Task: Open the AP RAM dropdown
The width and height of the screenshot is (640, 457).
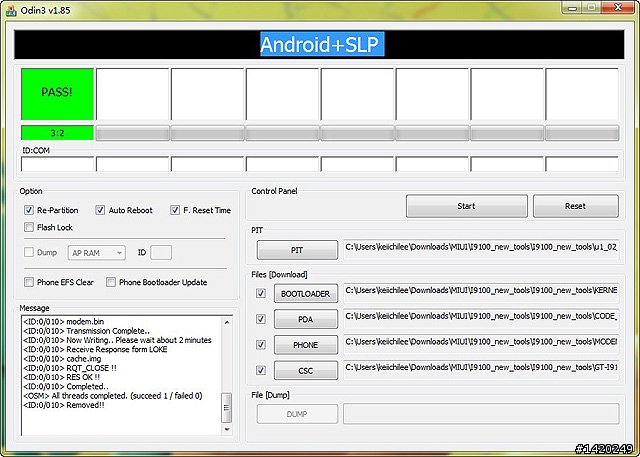Action: coord(97,254)
